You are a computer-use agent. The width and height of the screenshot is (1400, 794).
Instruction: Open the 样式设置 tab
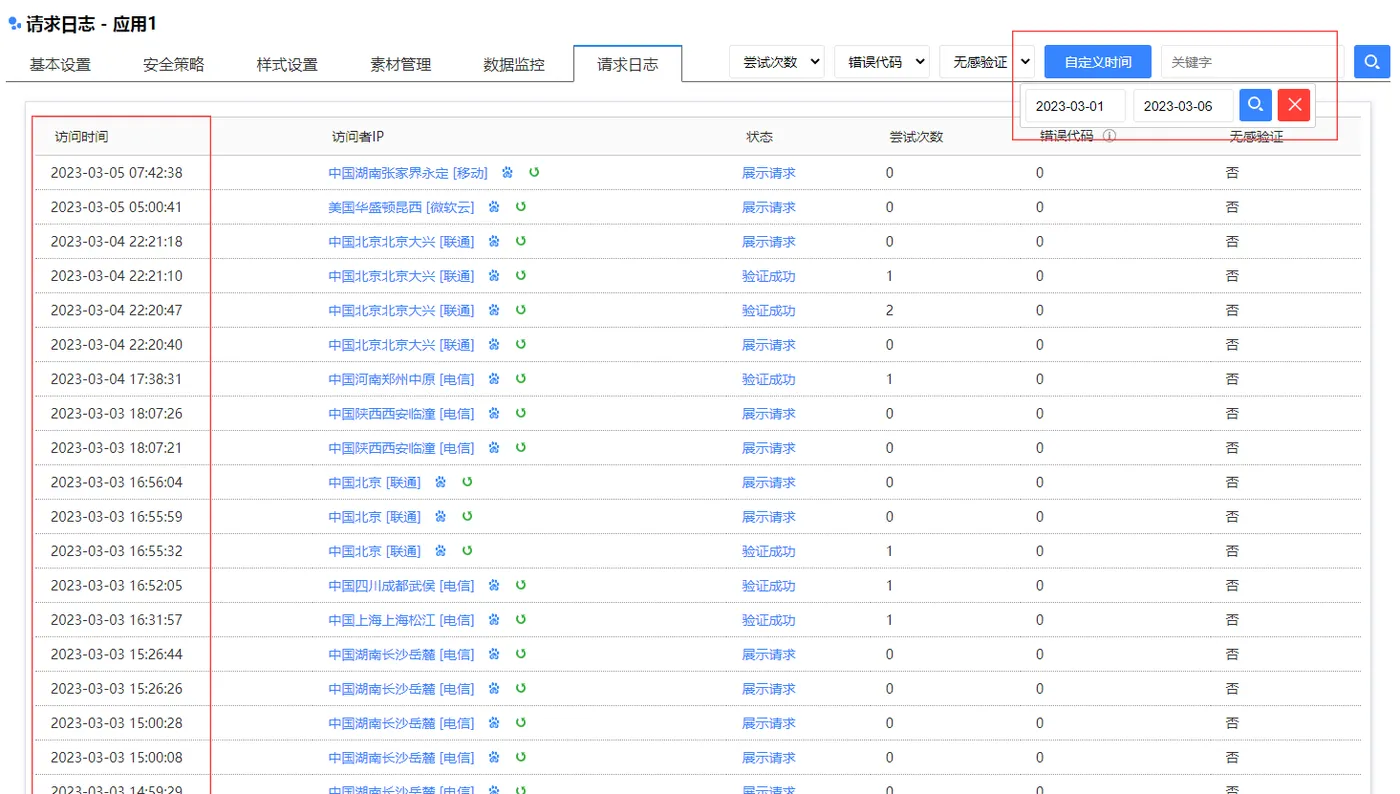coord(287,65)
